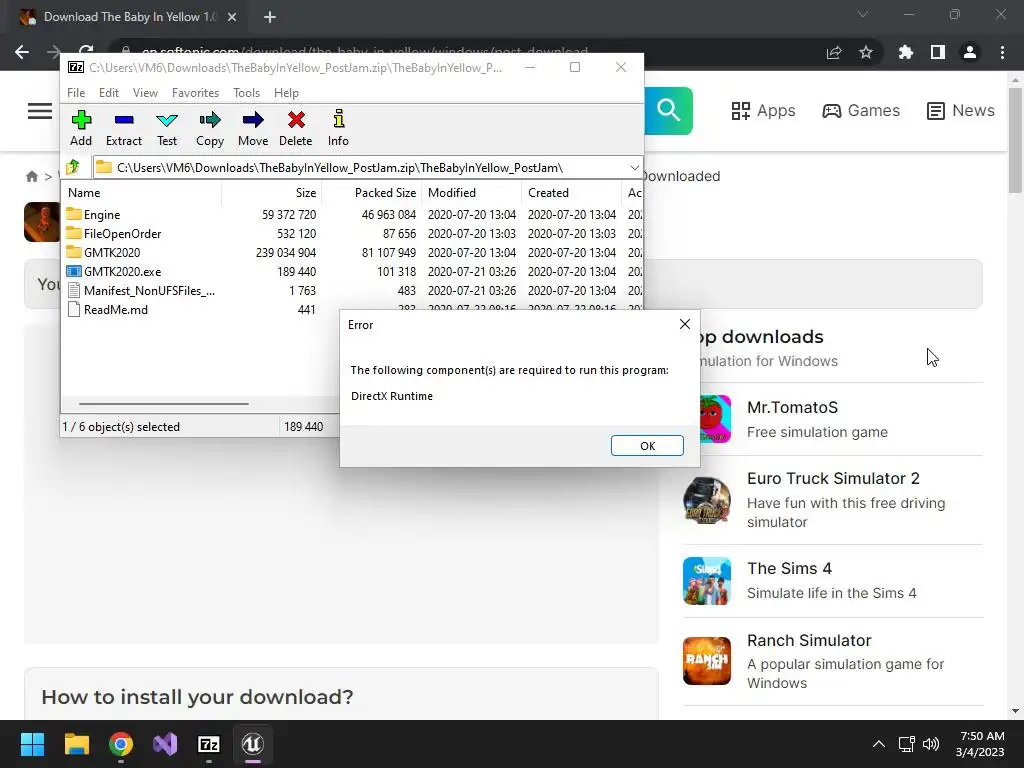Click the Copy toolbar icon in 7-Zip
Viewport: 1024px width, 768px height.
210,128
